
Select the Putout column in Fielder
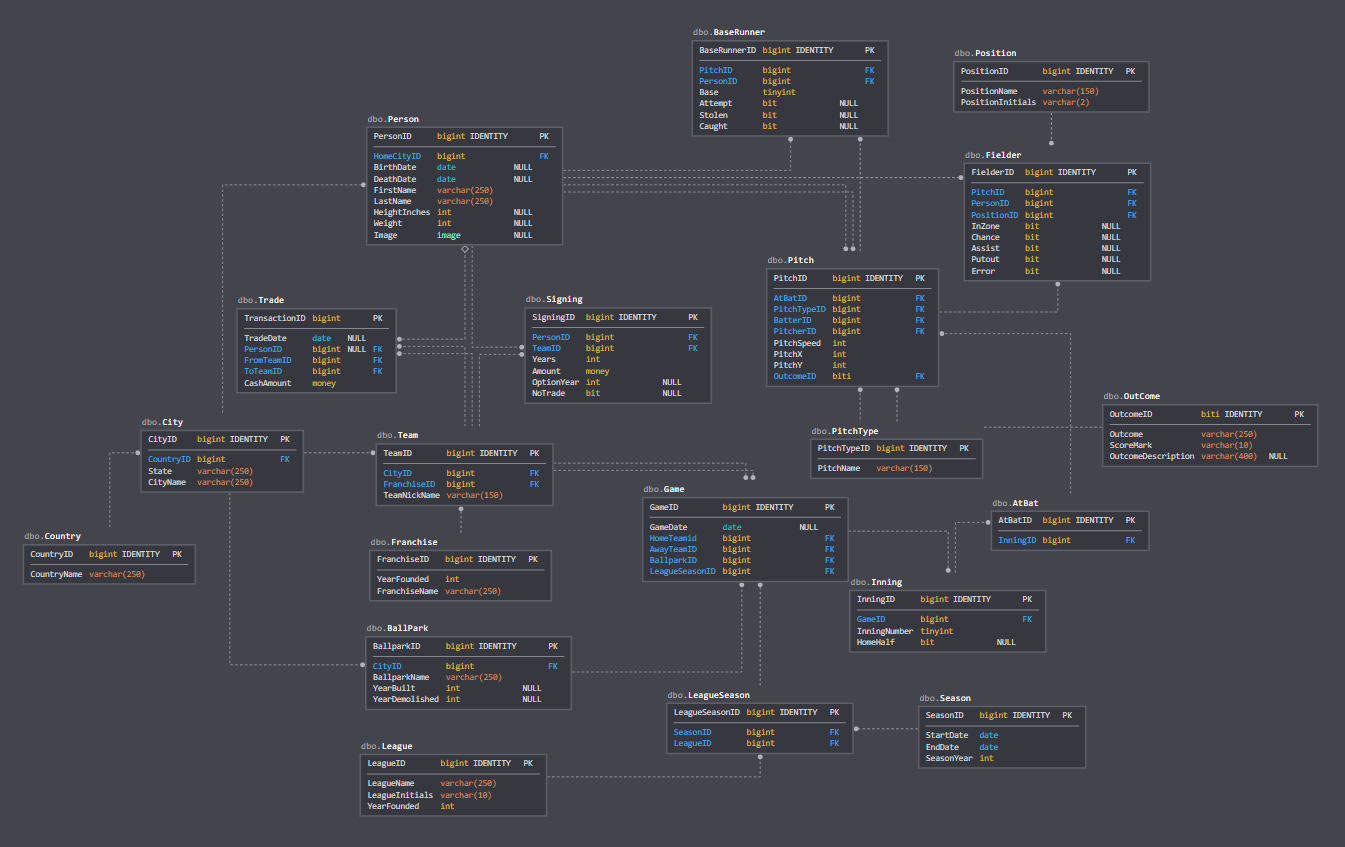(1058, 259)
